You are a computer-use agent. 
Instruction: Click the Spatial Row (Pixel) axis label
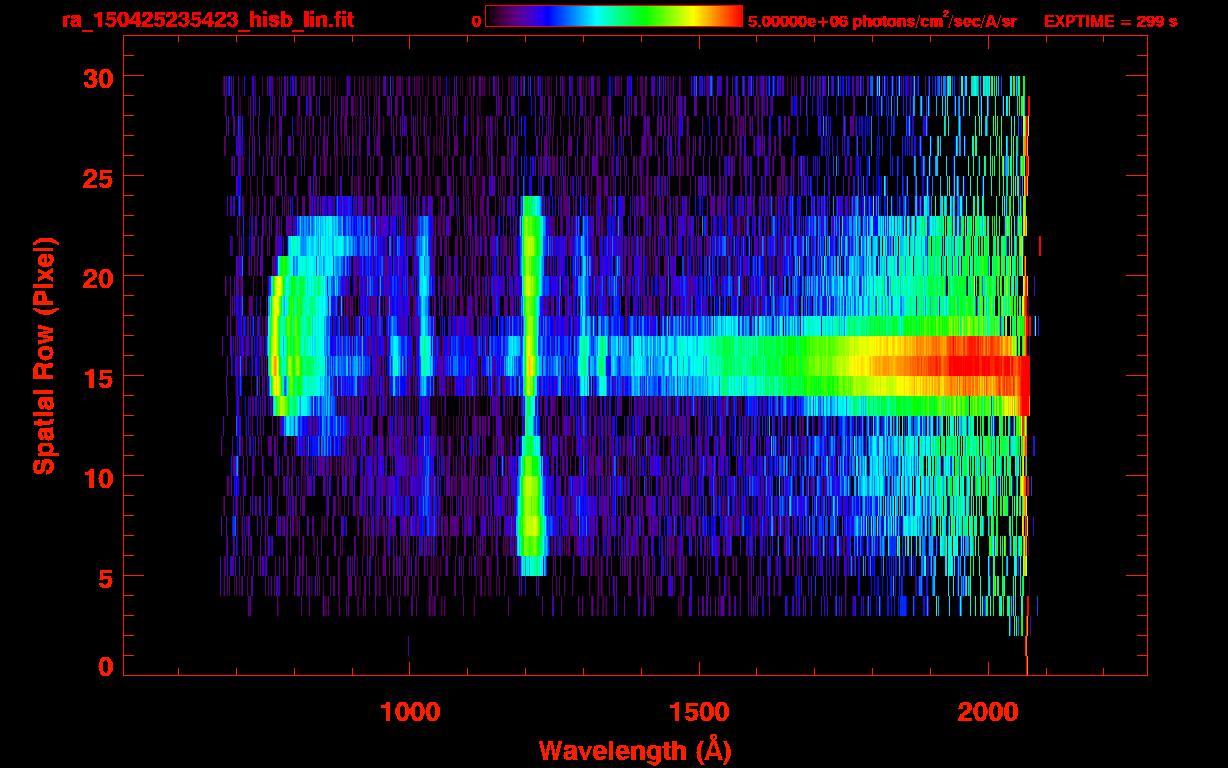click(x=43, y=355)
